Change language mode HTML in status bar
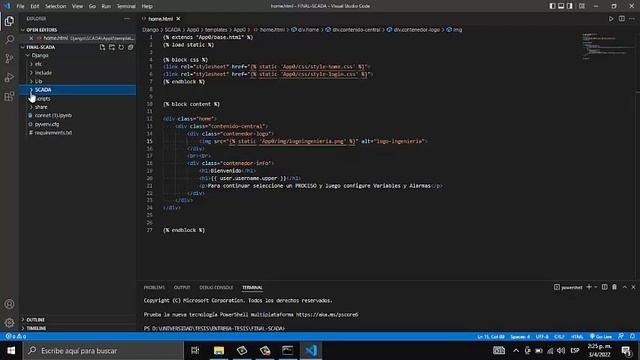 click(577, 336)
